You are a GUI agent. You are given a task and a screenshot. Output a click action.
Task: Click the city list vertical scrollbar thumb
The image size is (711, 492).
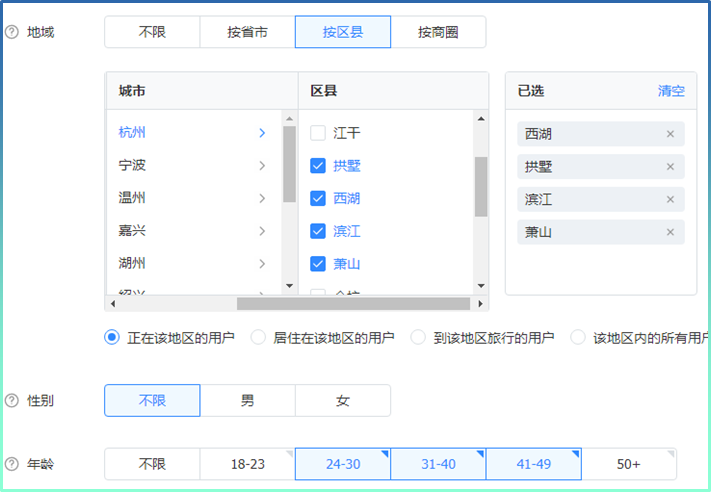(289, 164)
